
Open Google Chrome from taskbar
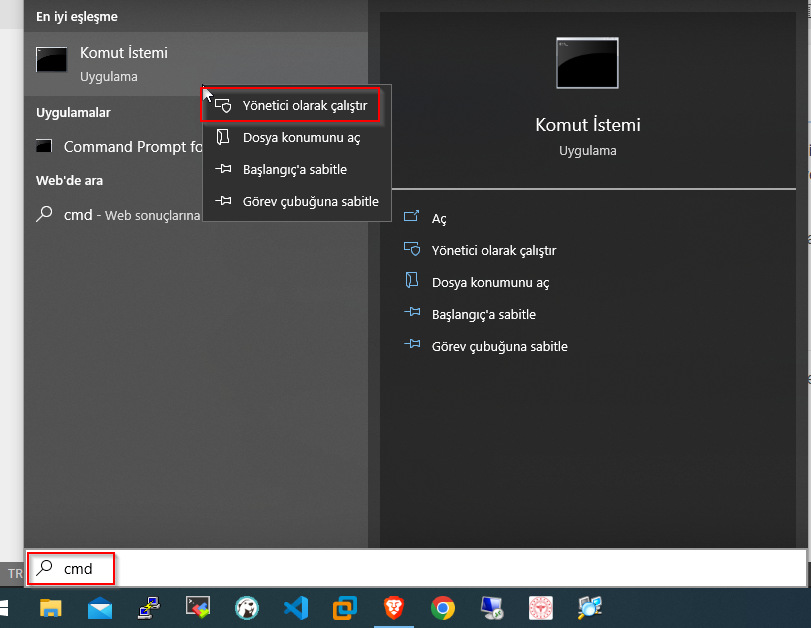(443, 608)
